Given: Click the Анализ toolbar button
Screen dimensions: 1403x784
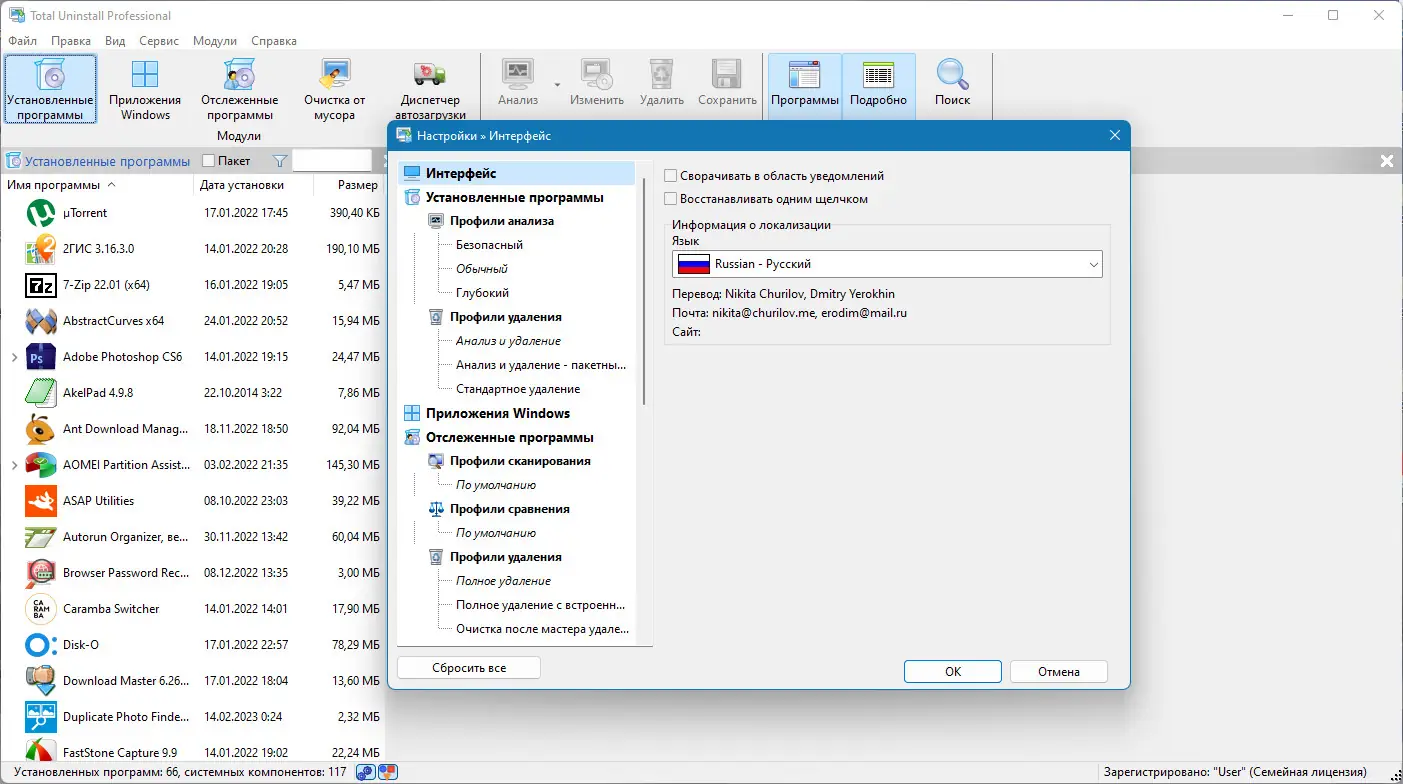Looking at the screenshot, I should pyautogui.click(x=518, y=84).
